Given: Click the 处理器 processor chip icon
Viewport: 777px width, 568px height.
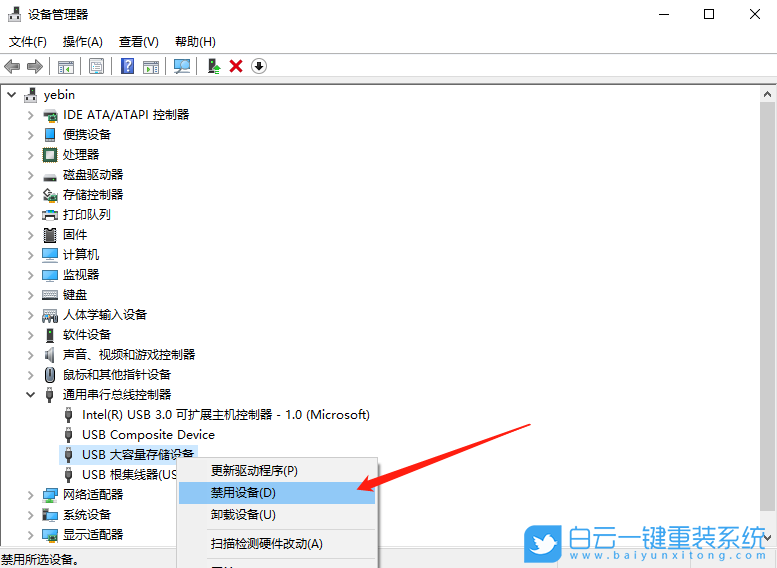Looking at the screenshot, I should pyautogui.click(x=50, y=155).
